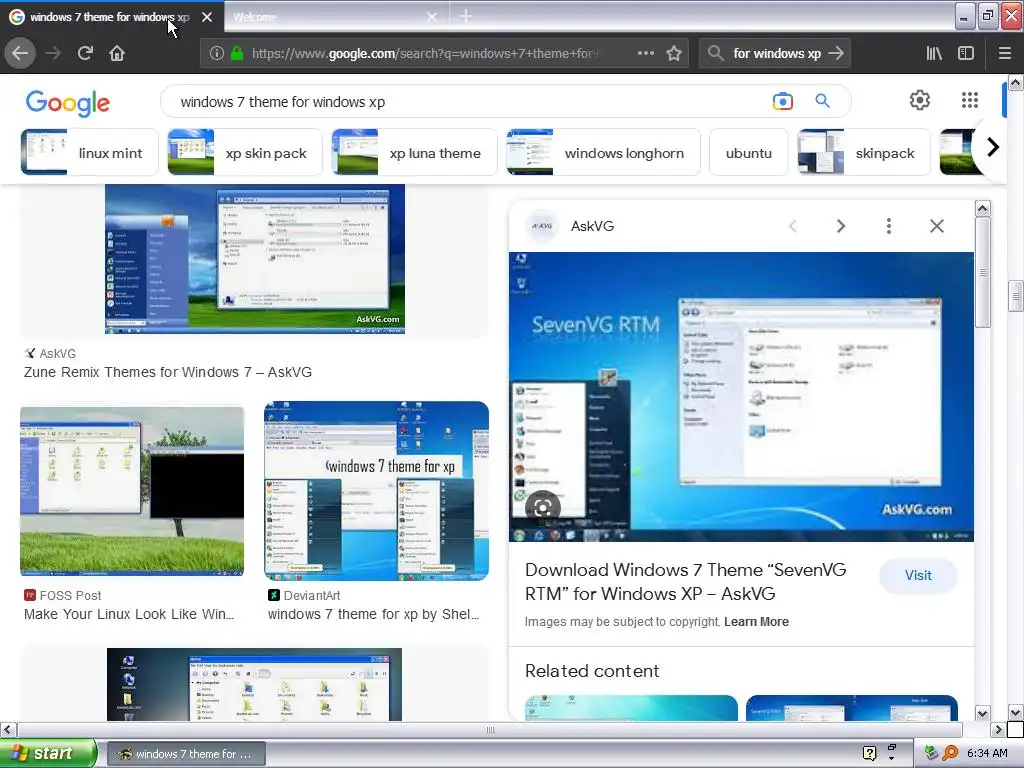Search by image with Google camera icon
1024x768 pixels.
coord(782,101)
